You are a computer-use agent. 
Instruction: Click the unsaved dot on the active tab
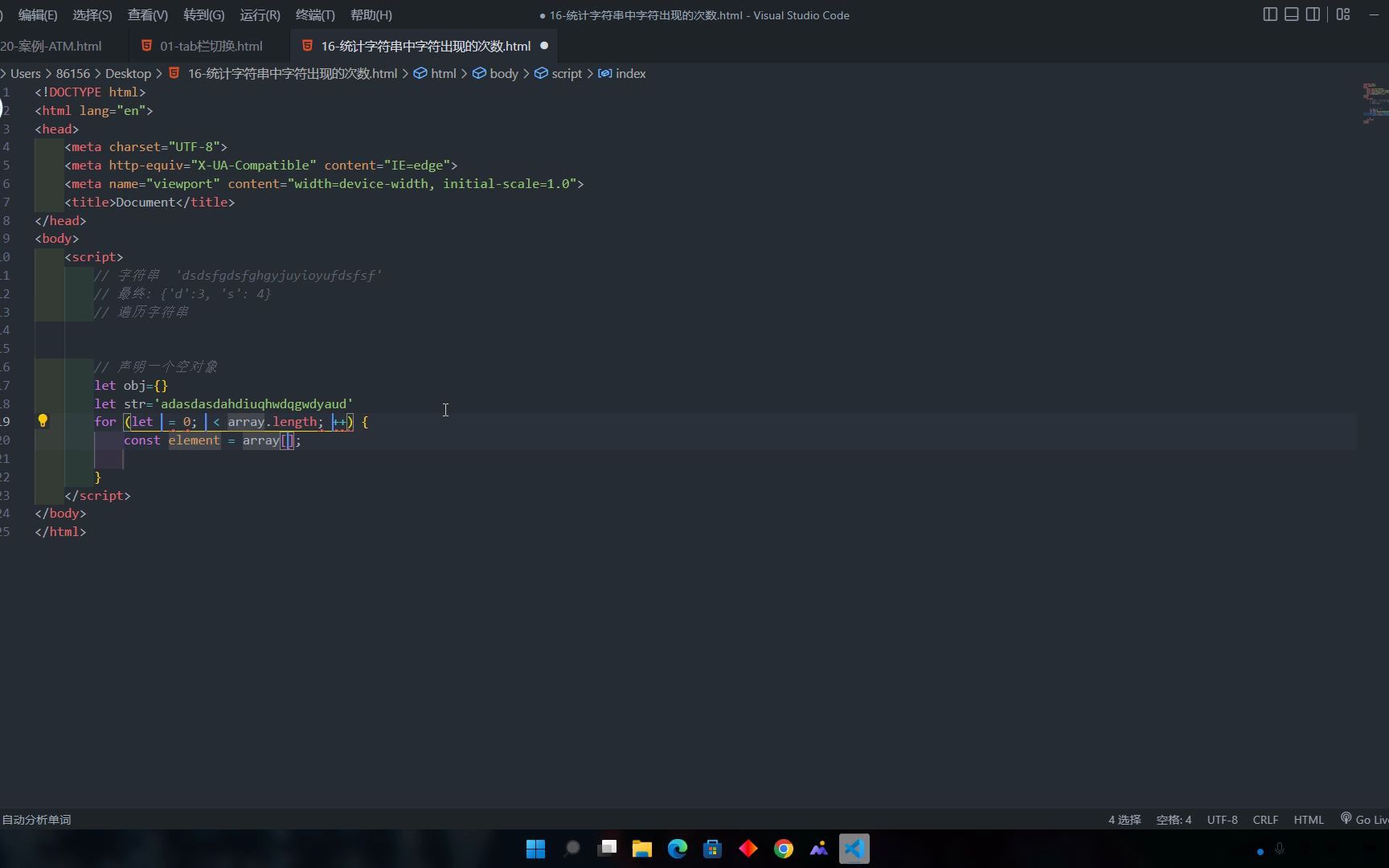click(544, 46)
